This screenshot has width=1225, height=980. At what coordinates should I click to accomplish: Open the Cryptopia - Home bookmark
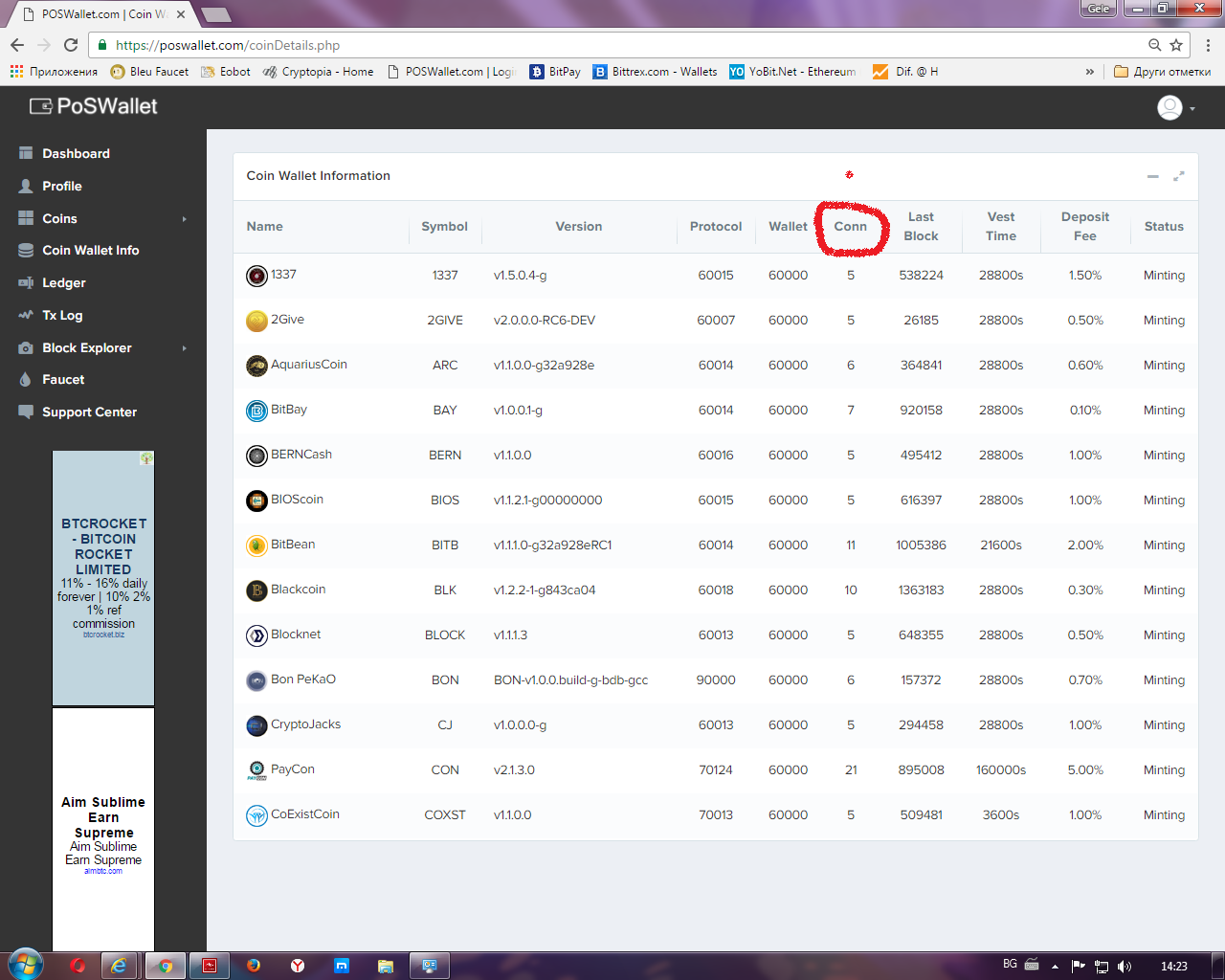318,72
